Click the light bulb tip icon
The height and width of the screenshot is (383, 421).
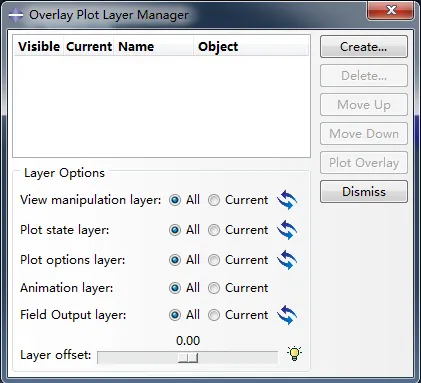pyautogui.click(x=294, y=353)
